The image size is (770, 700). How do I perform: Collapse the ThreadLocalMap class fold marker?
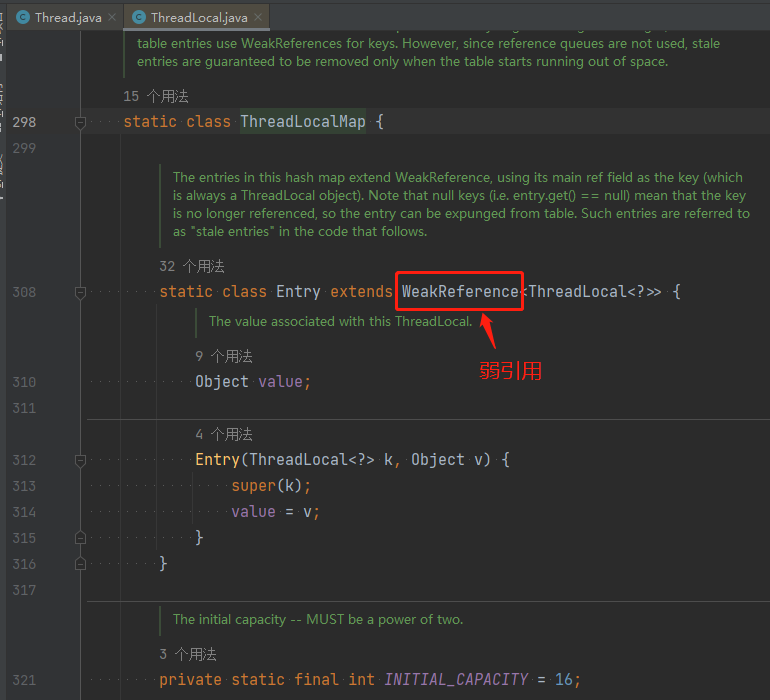coord(81,122)
